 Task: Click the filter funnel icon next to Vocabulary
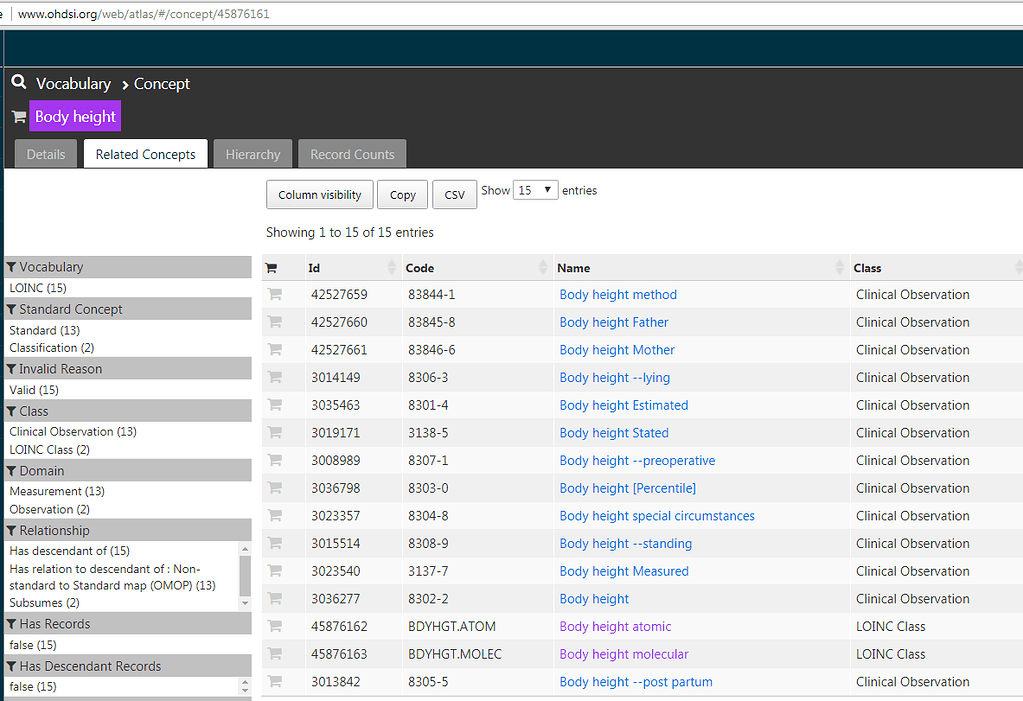pos(10,267)
